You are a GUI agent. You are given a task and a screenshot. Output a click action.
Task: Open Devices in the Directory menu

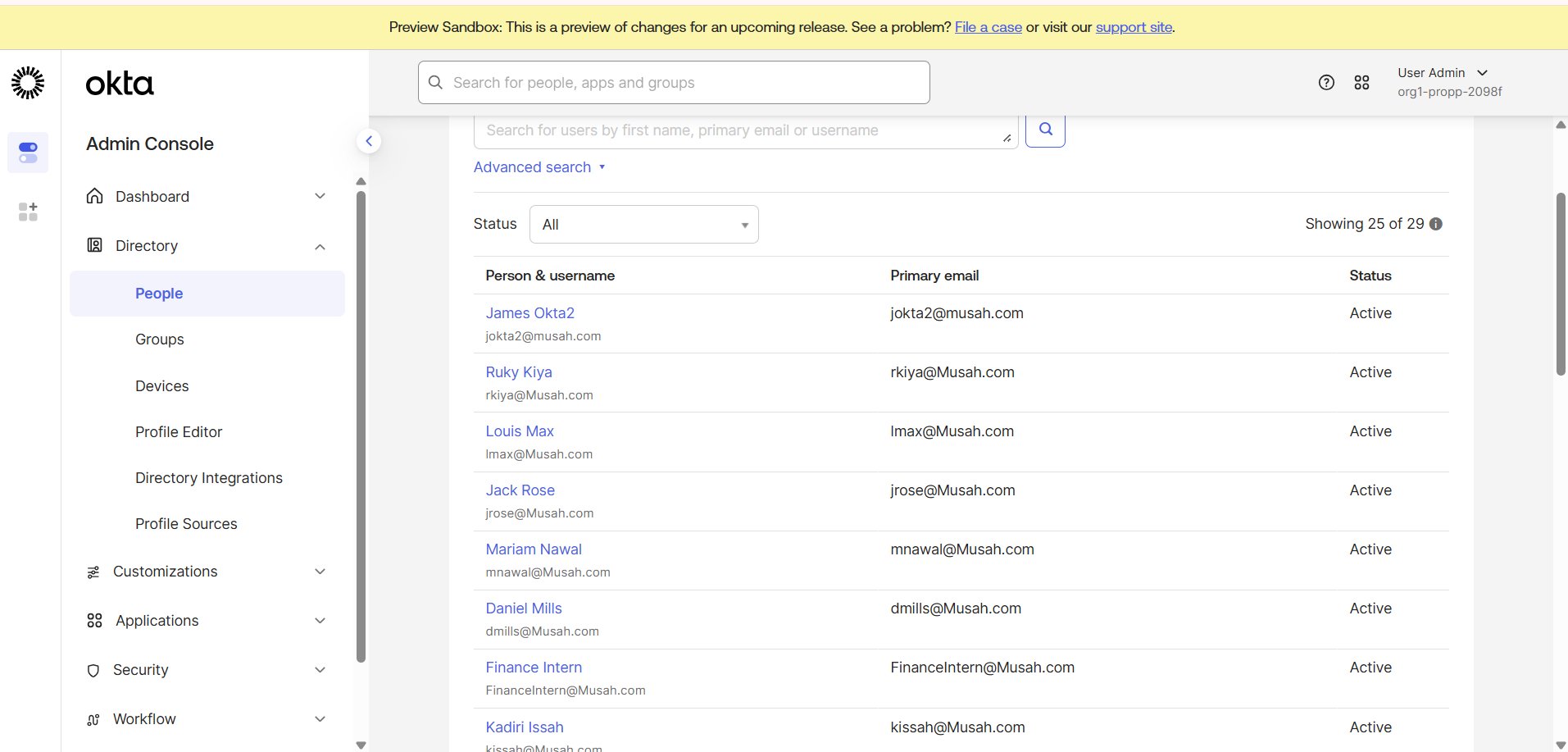point(162,386)
